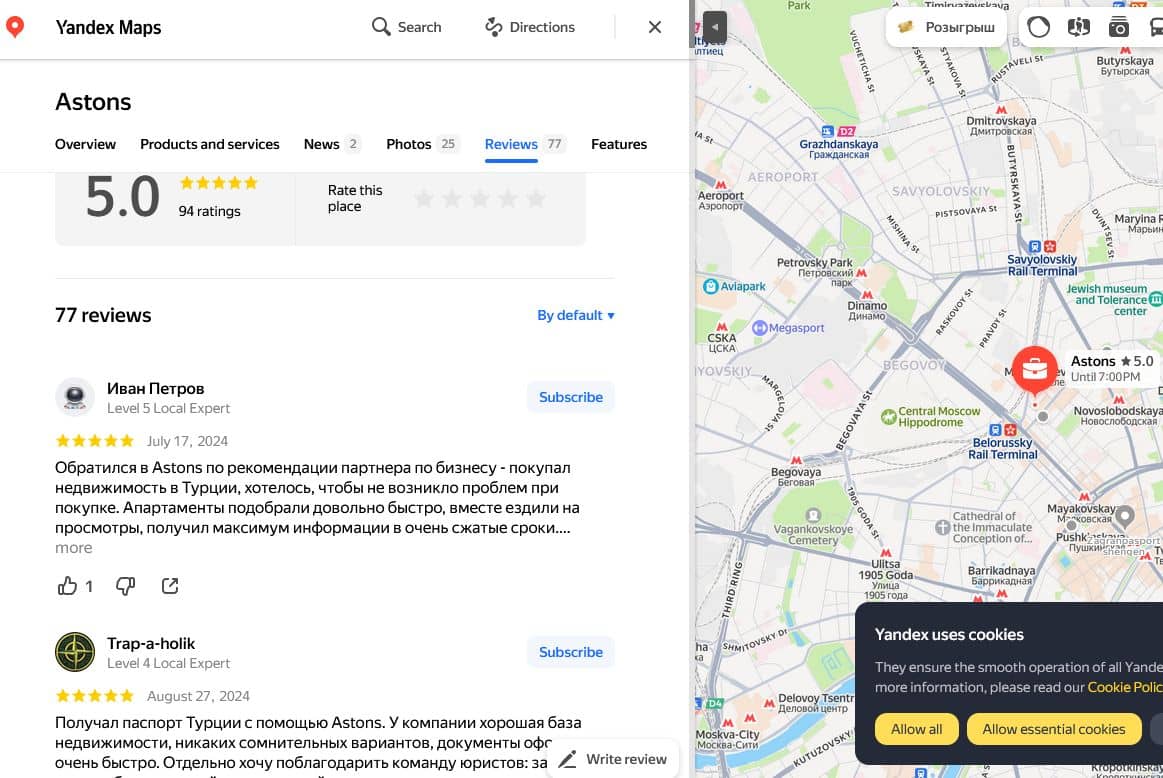Toggle the traffic layer circle icon
This screenshot has width=1163, height=778.
coord(1039,27)
